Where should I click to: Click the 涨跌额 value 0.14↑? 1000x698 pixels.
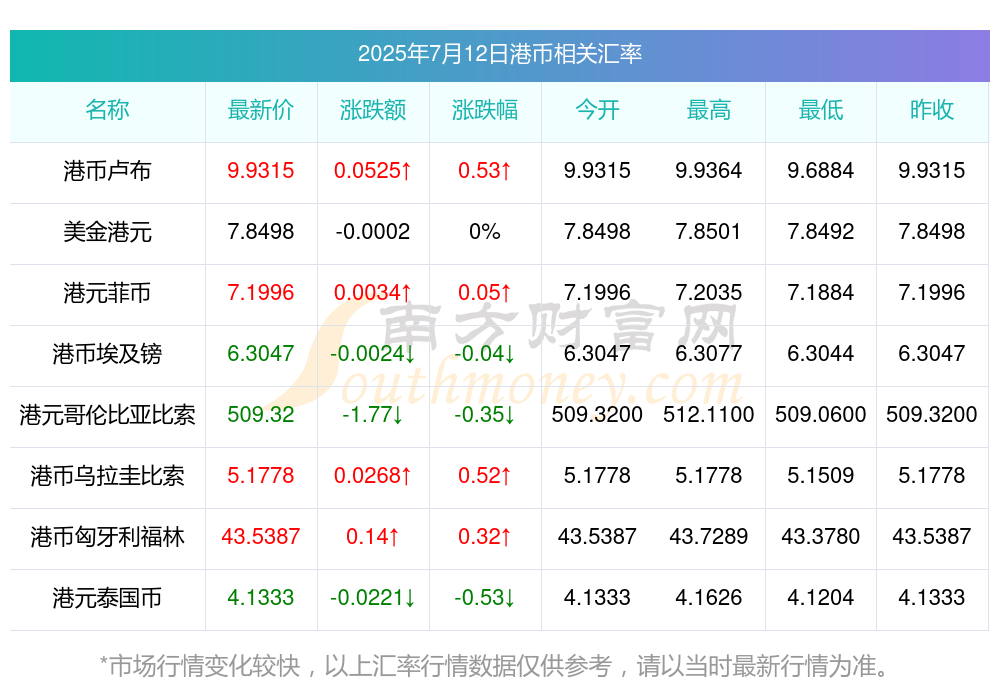[373, 536]
